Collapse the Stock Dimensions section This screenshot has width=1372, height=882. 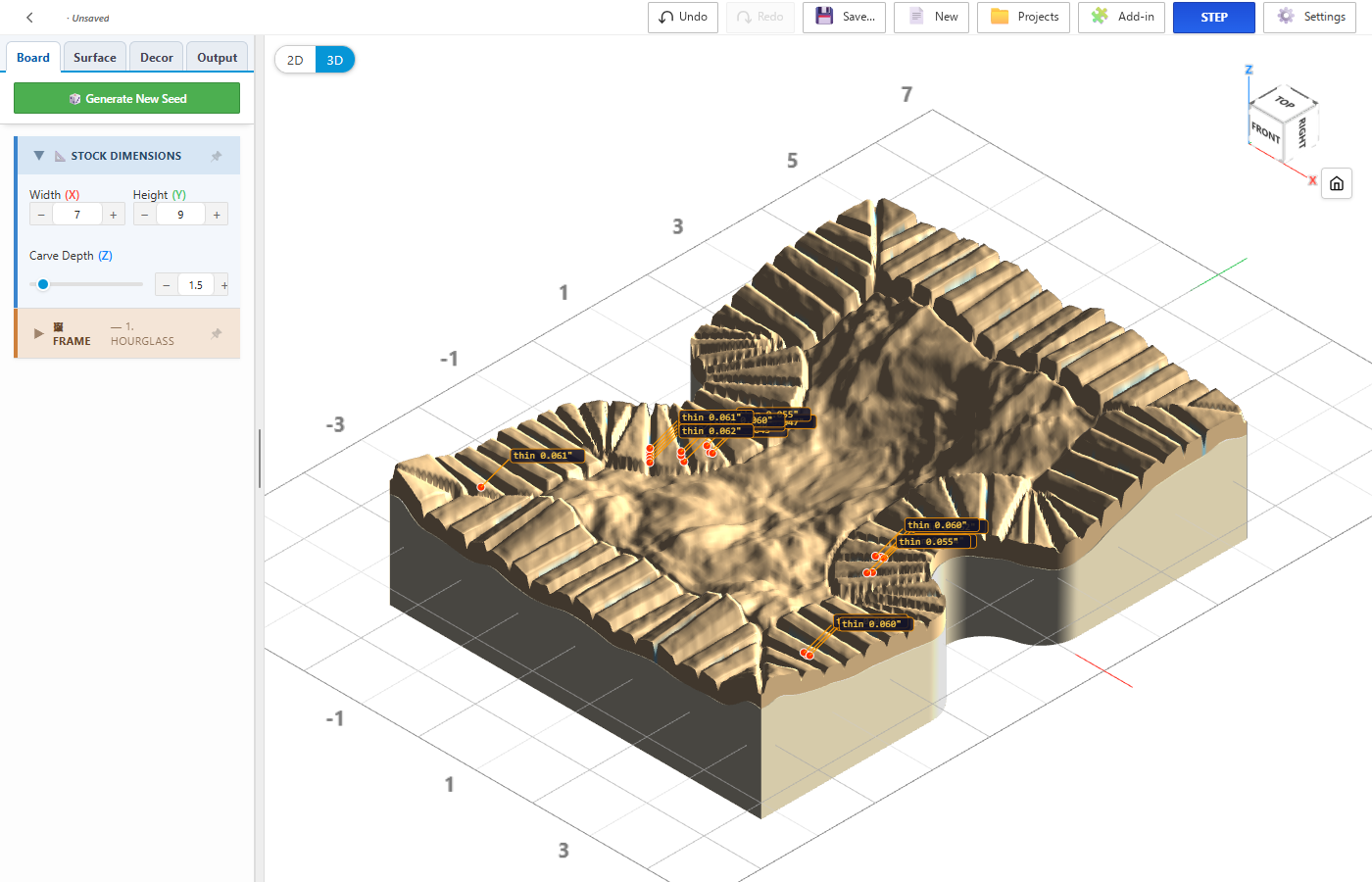click(39, 156)
